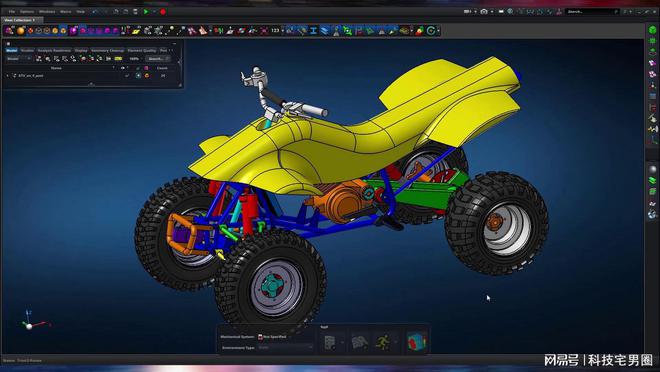The width and height of the screenshot is (660, 372).
Task: Toggle the yellow highlight button in model toolbar
Action: point(118,59)
